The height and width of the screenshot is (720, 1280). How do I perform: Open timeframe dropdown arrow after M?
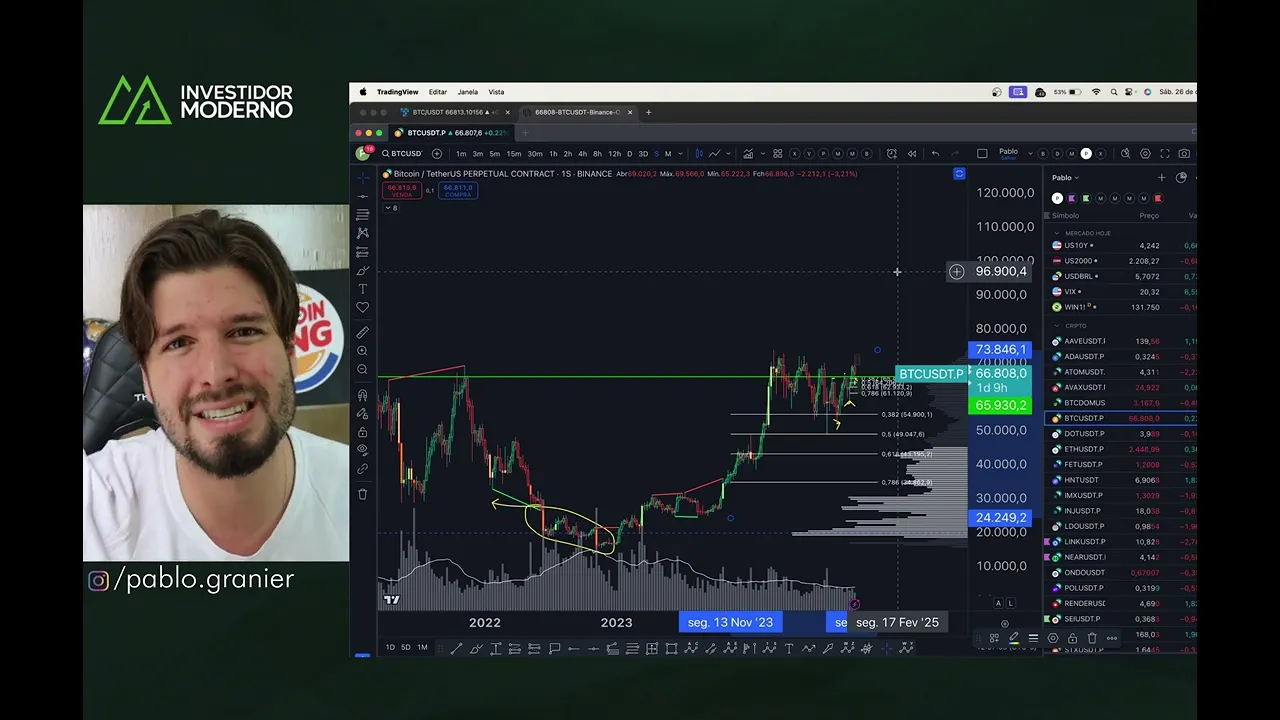pos(681,154)
